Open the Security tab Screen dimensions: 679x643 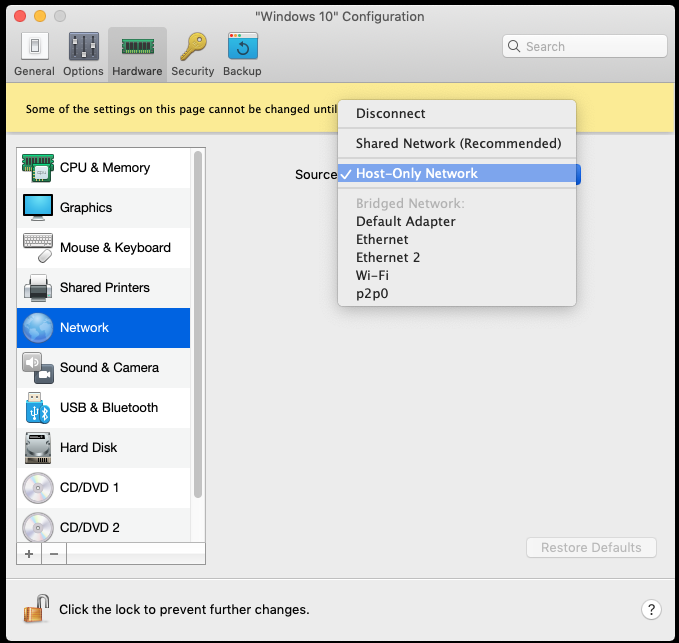click(193, 55)
